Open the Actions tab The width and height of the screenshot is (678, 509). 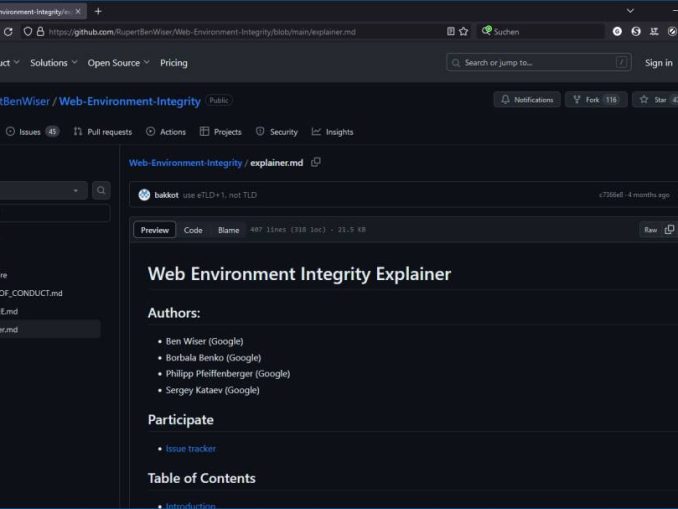pyautogui.click(x=166, y=132)
